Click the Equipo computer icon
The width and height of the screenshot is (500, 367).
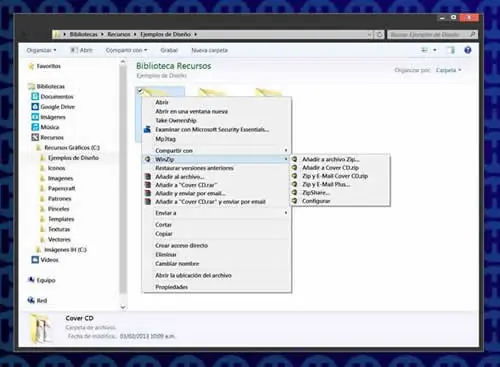31,280
